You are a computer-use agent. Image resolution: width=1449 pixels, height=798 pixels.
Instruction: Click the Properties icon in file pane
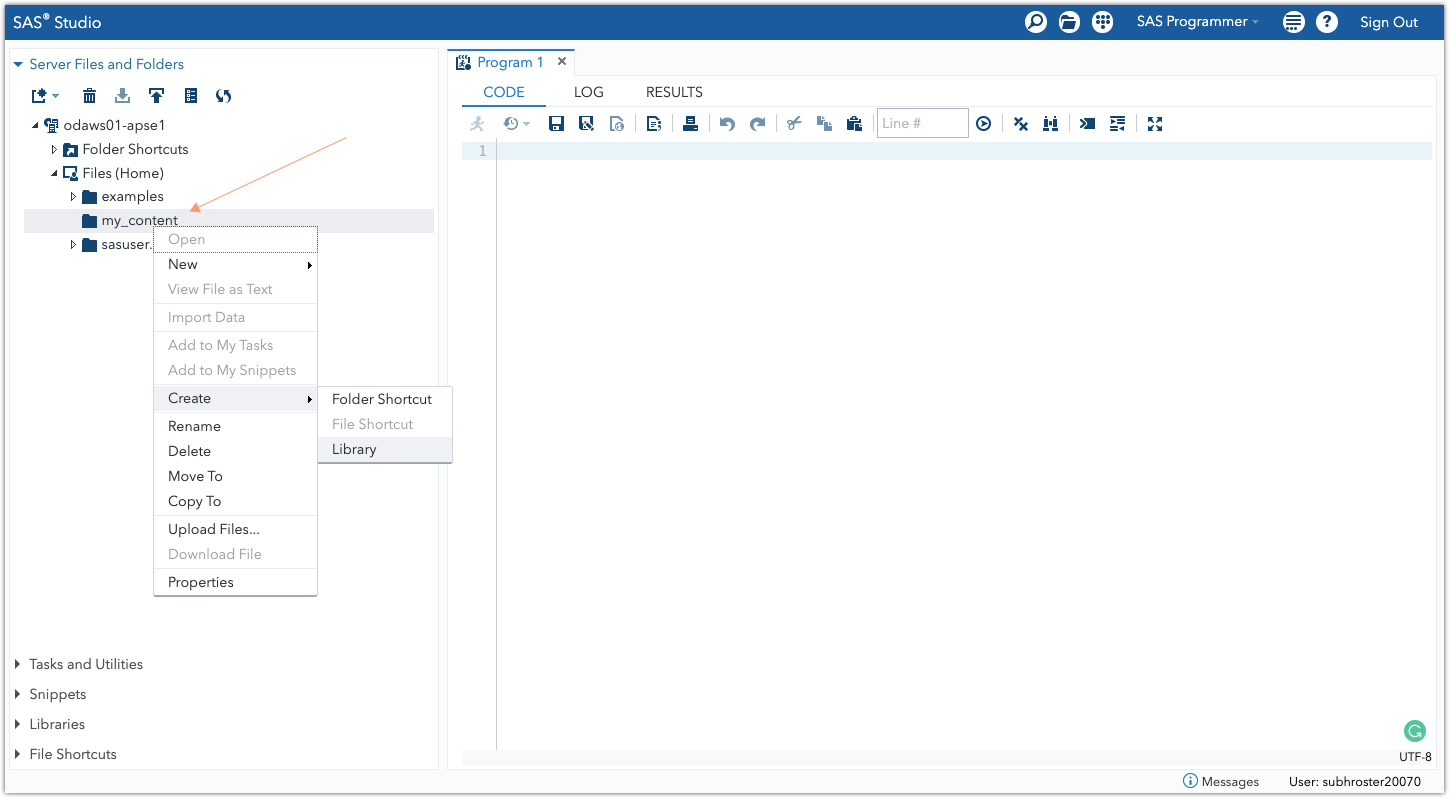[191, 96]
